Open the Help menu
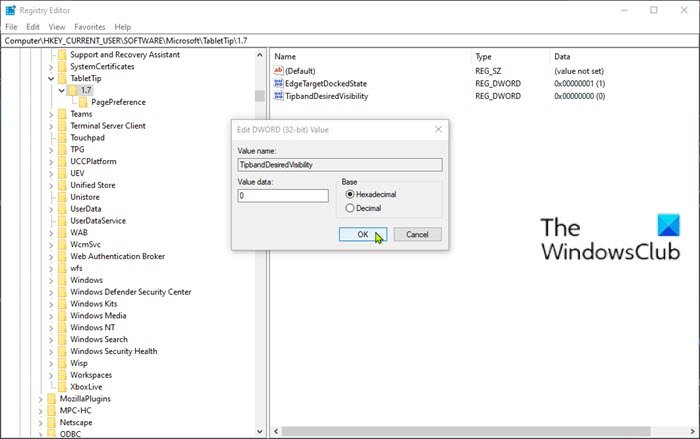The height and width of the screenshot is (439, 700). coord(123,27)
